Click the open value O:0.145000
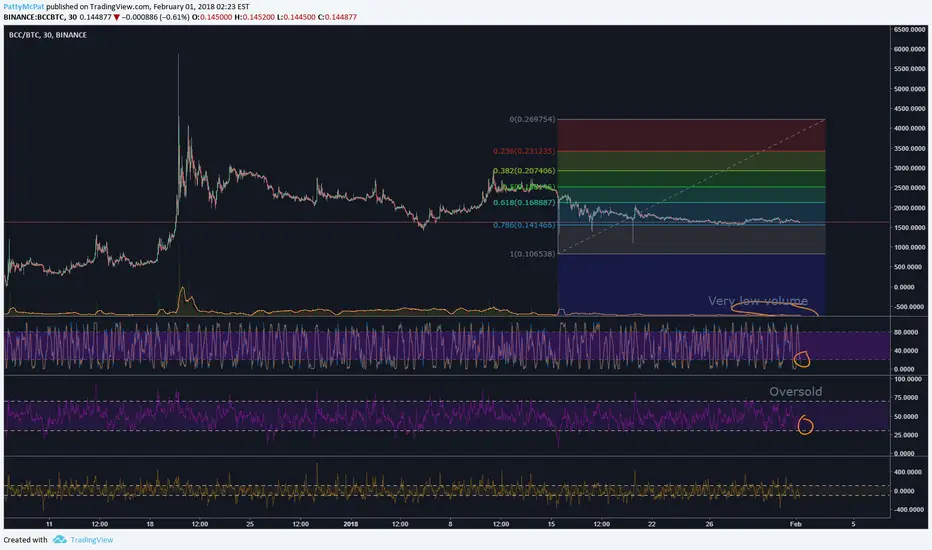 (212, 17)
